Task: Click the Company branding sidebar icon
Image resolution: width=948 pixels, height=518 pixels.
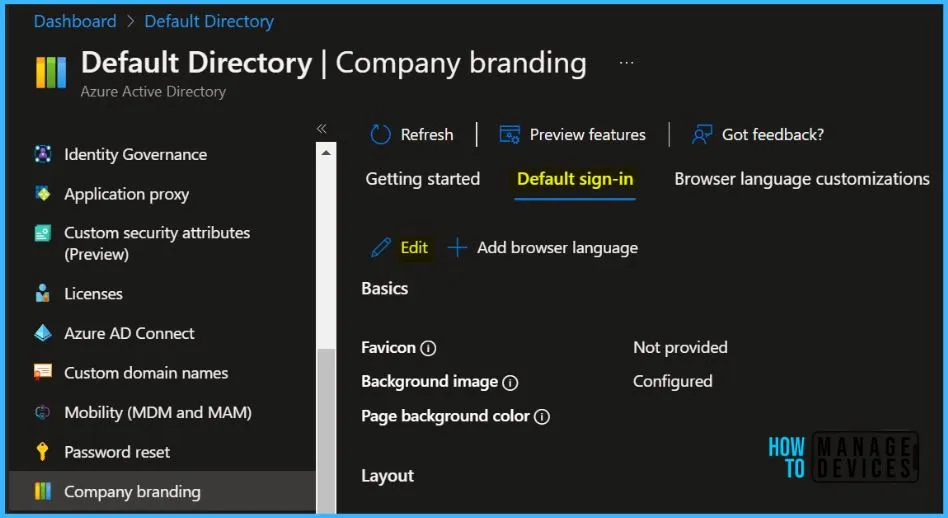Action: pos(42,491)
